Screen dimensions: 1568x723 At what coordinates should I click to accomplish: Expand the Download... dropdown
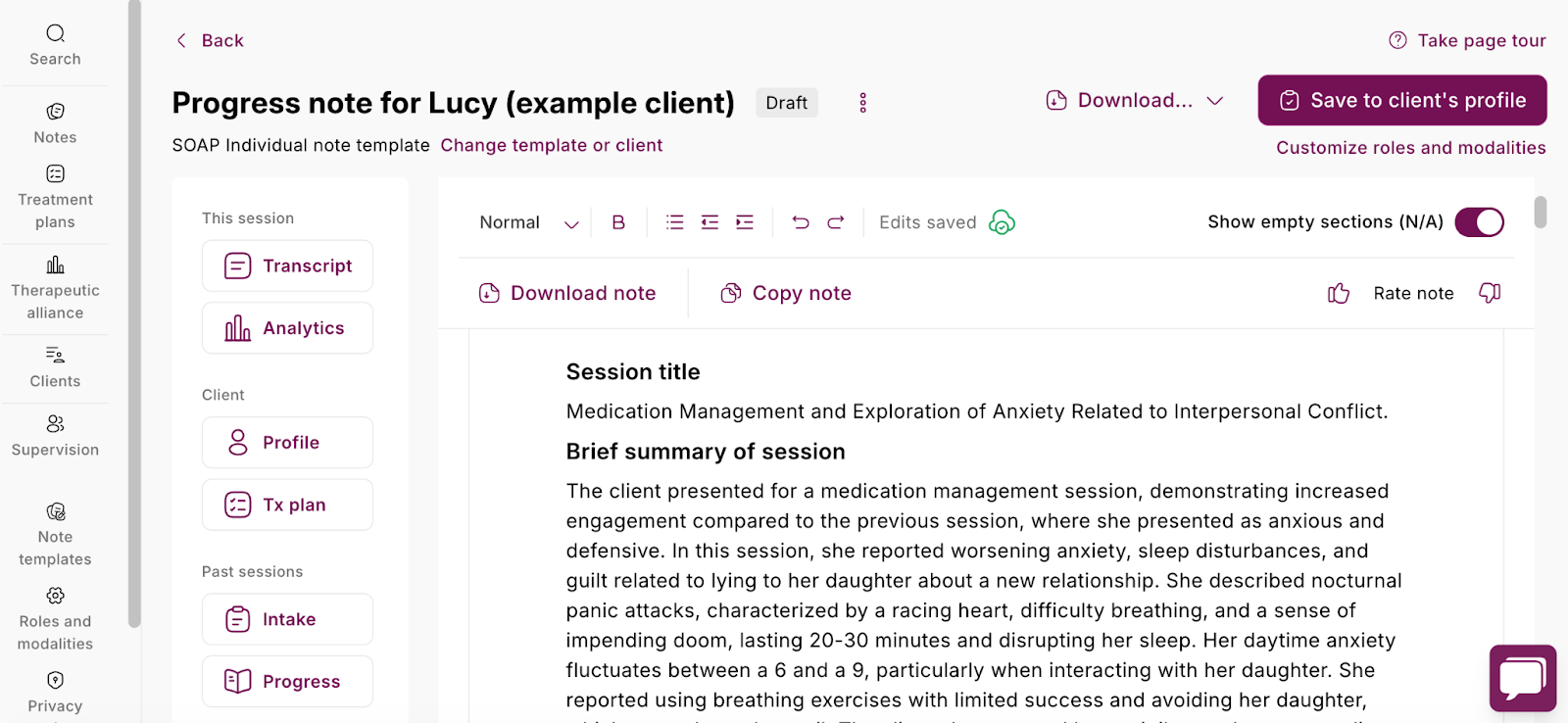tap(1135, 100)
